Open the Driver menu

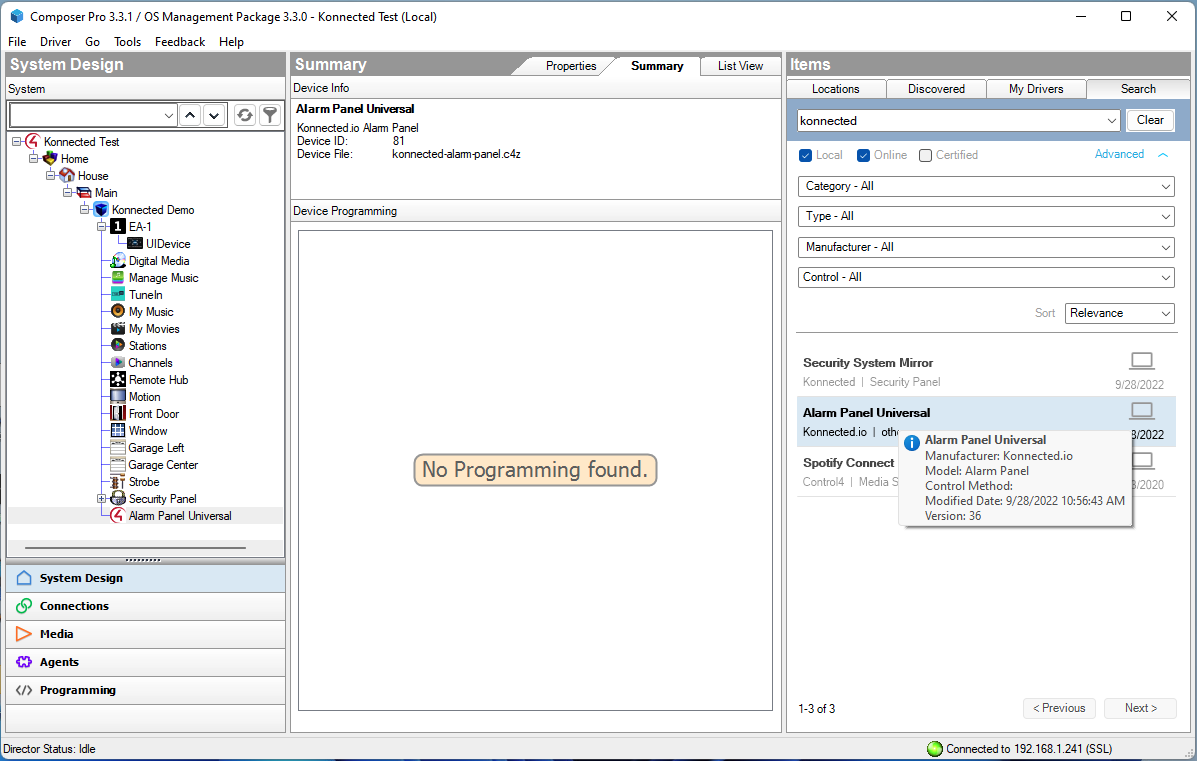pyautogui.click(x=55, y=42)
